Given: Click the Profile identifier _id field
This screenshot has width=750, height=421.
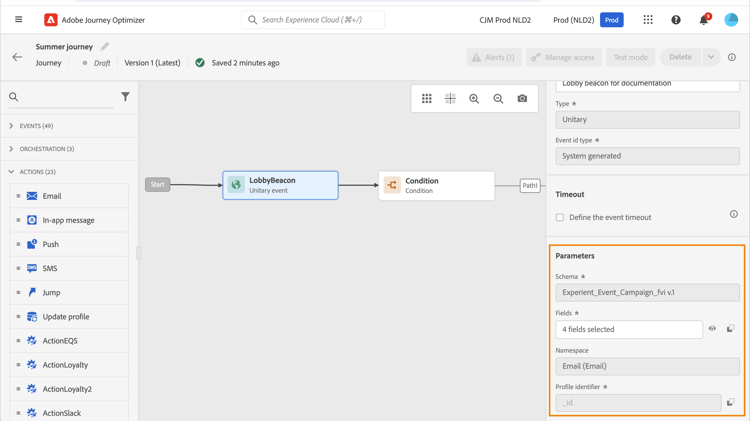Looking at the screenshot, I should [x=638, y=403].
